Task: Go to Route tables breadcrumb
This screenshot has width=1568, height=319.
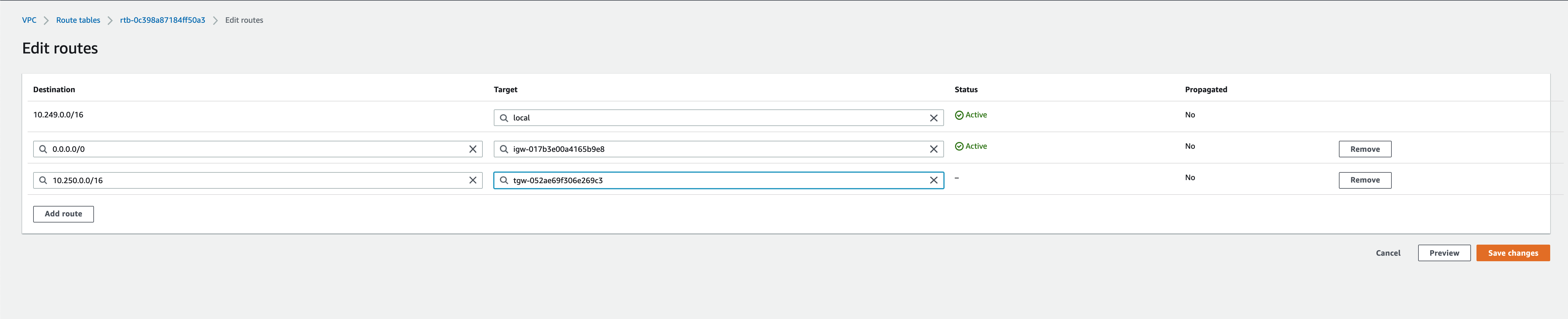Action: (x=78, y=20)
